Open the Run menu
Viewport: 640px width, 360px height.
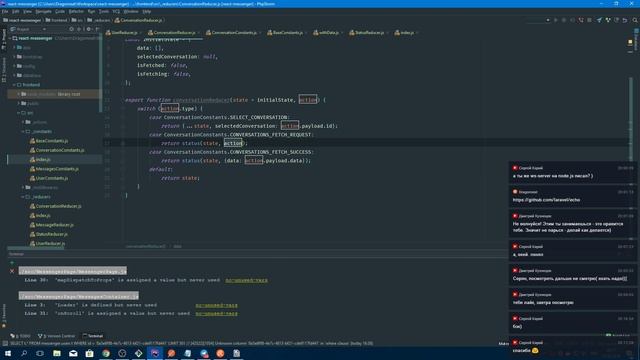tap(91, 11)
